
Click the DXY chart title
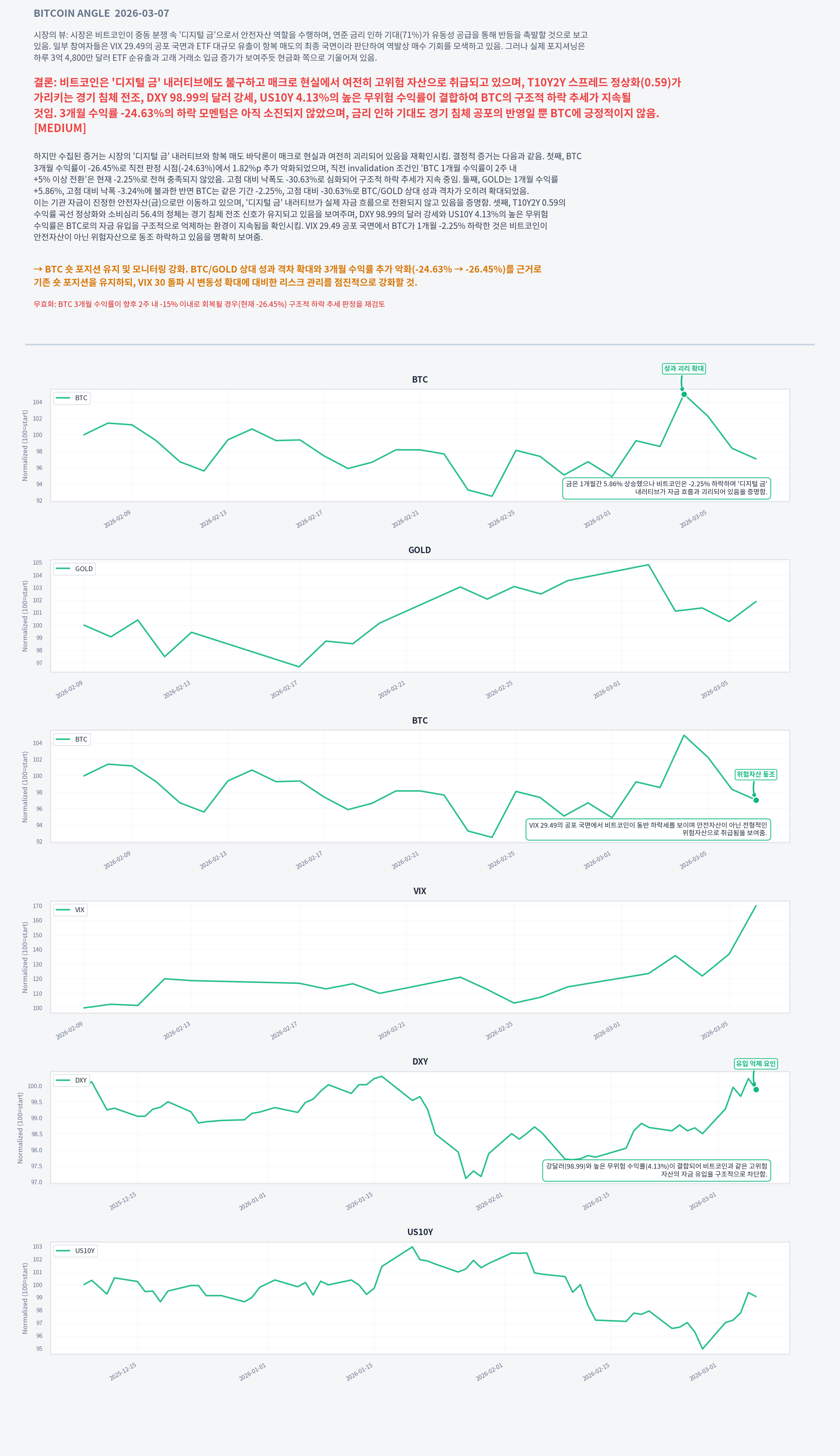pos(420,1061)
